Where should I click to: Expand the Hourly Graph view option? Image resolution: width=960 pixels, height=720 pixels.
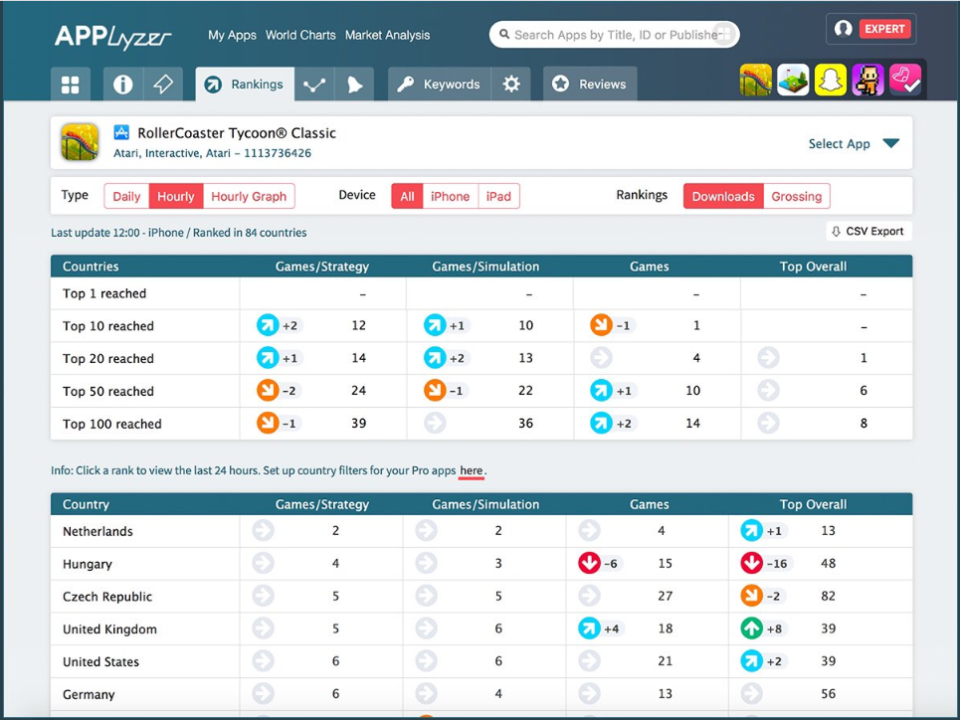point(249,196)
